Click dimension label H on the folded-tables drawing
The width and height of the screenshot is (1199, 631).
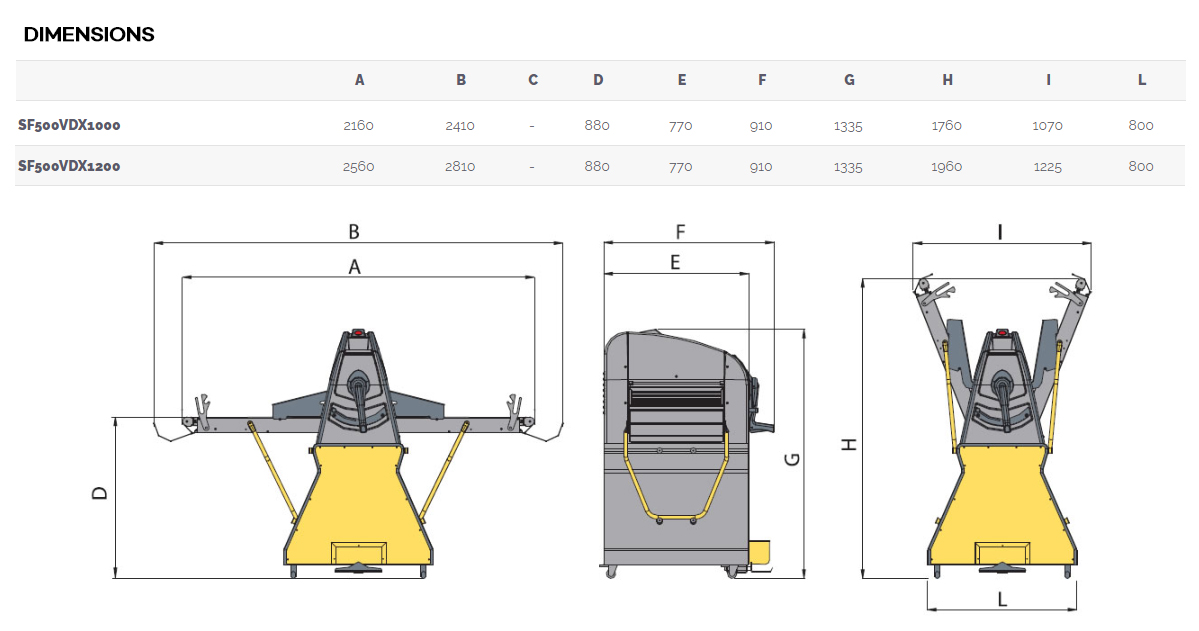[849, 444]
